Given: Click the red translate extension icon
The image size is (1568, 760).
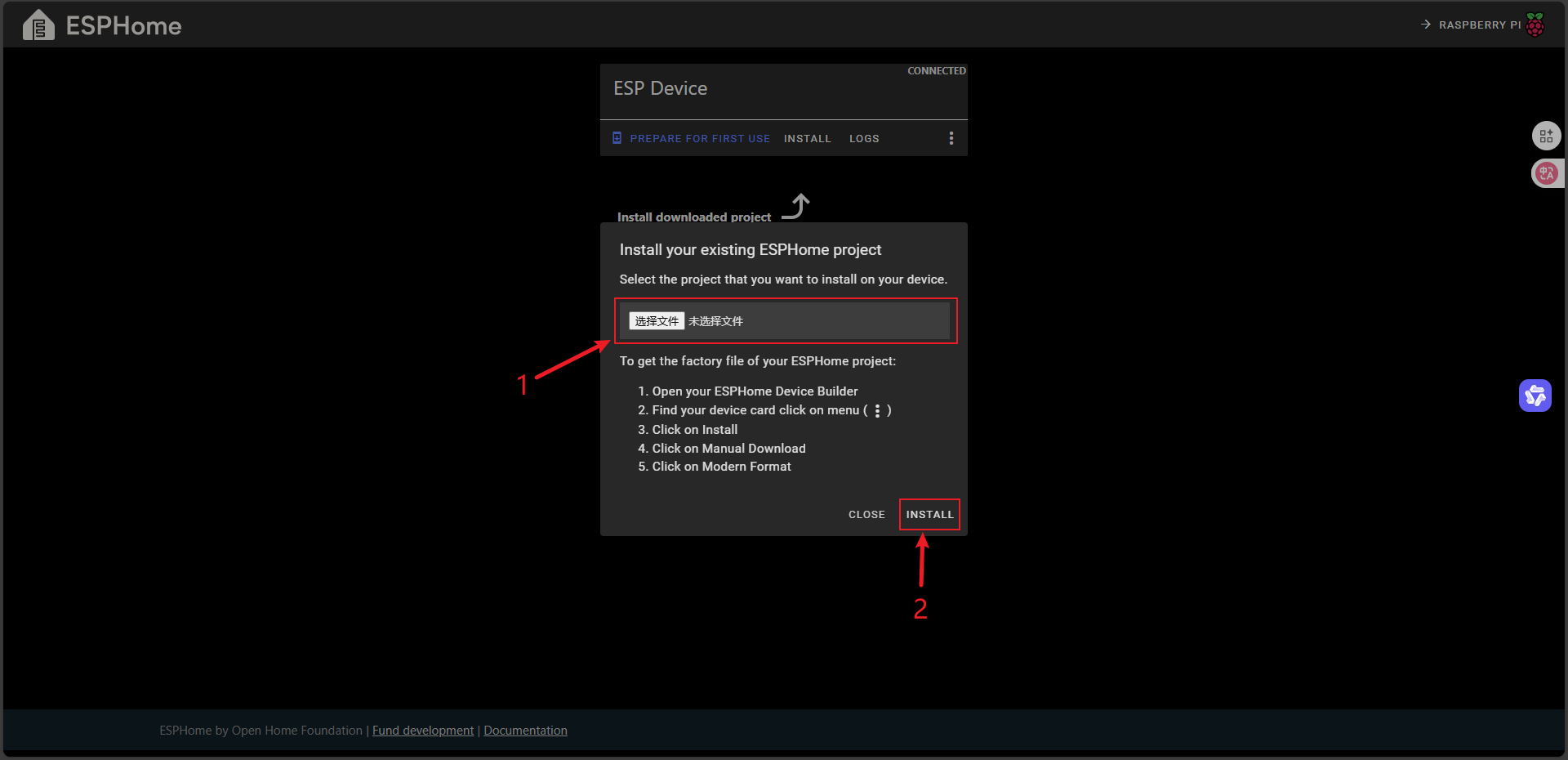Looking at the screenshot, I should [1546, 173].
